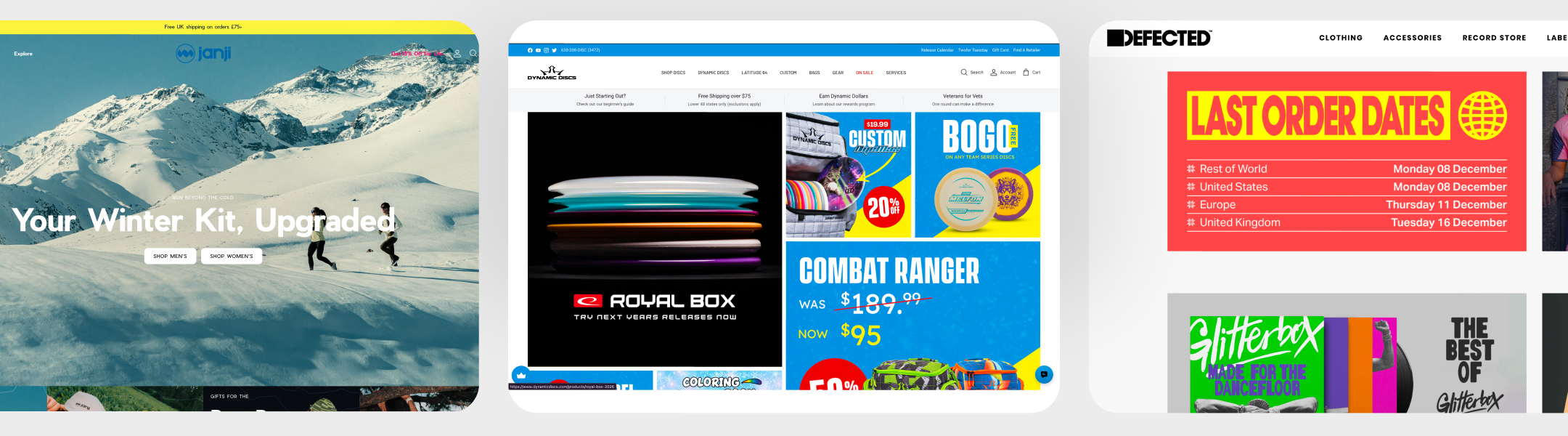
Task: Click the 620-208-DISC phone number
Action: point(580,50)
